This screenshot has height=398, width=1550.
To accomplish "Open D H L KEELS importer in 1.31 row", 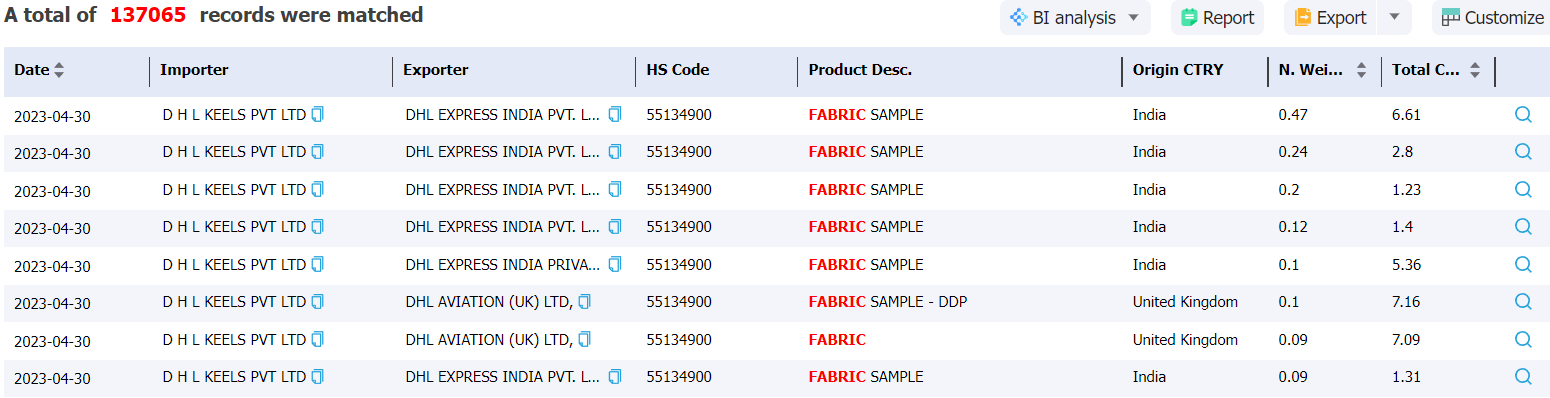I will pyautogui.click(x=234, y=377).
